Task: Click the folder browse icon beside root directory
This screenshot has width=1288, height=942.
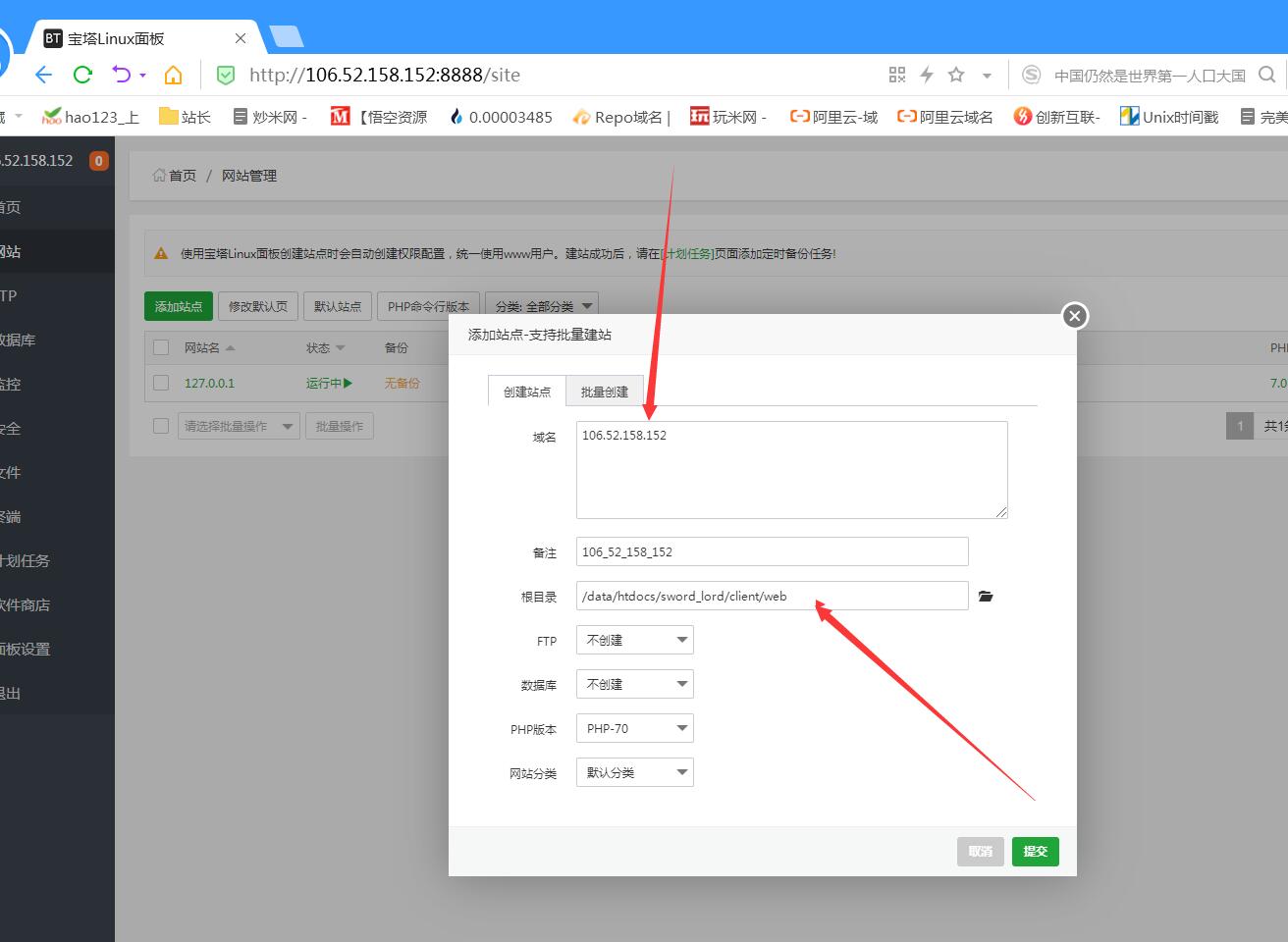Action: 986,597
